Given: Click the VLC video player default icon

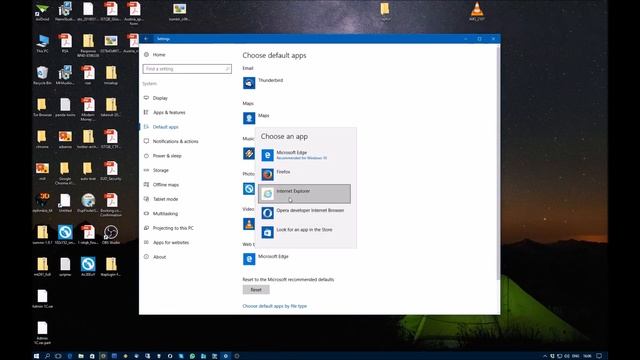Looking at the screenshot, I should (249, 224).
